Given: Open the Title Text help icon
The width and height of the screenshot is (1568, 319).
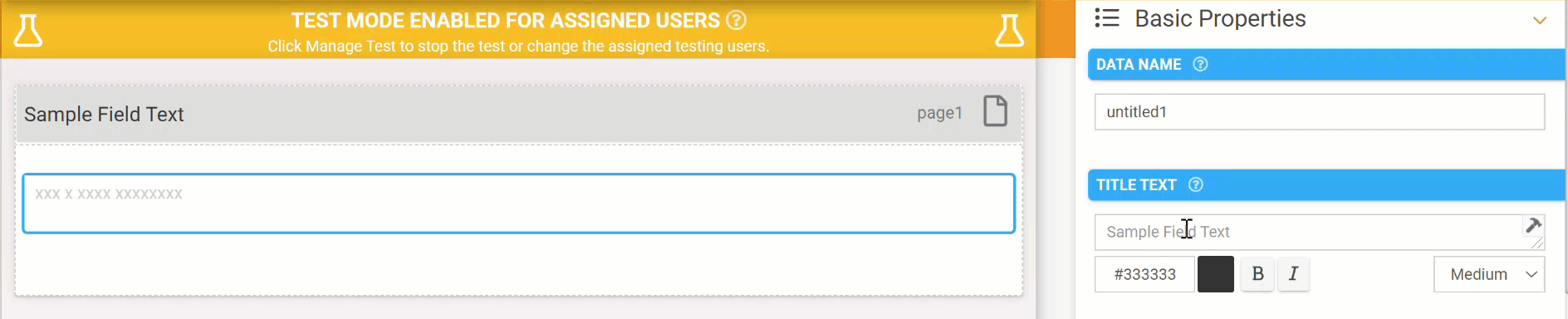Looking at the screenshot, I should 1196,184.
